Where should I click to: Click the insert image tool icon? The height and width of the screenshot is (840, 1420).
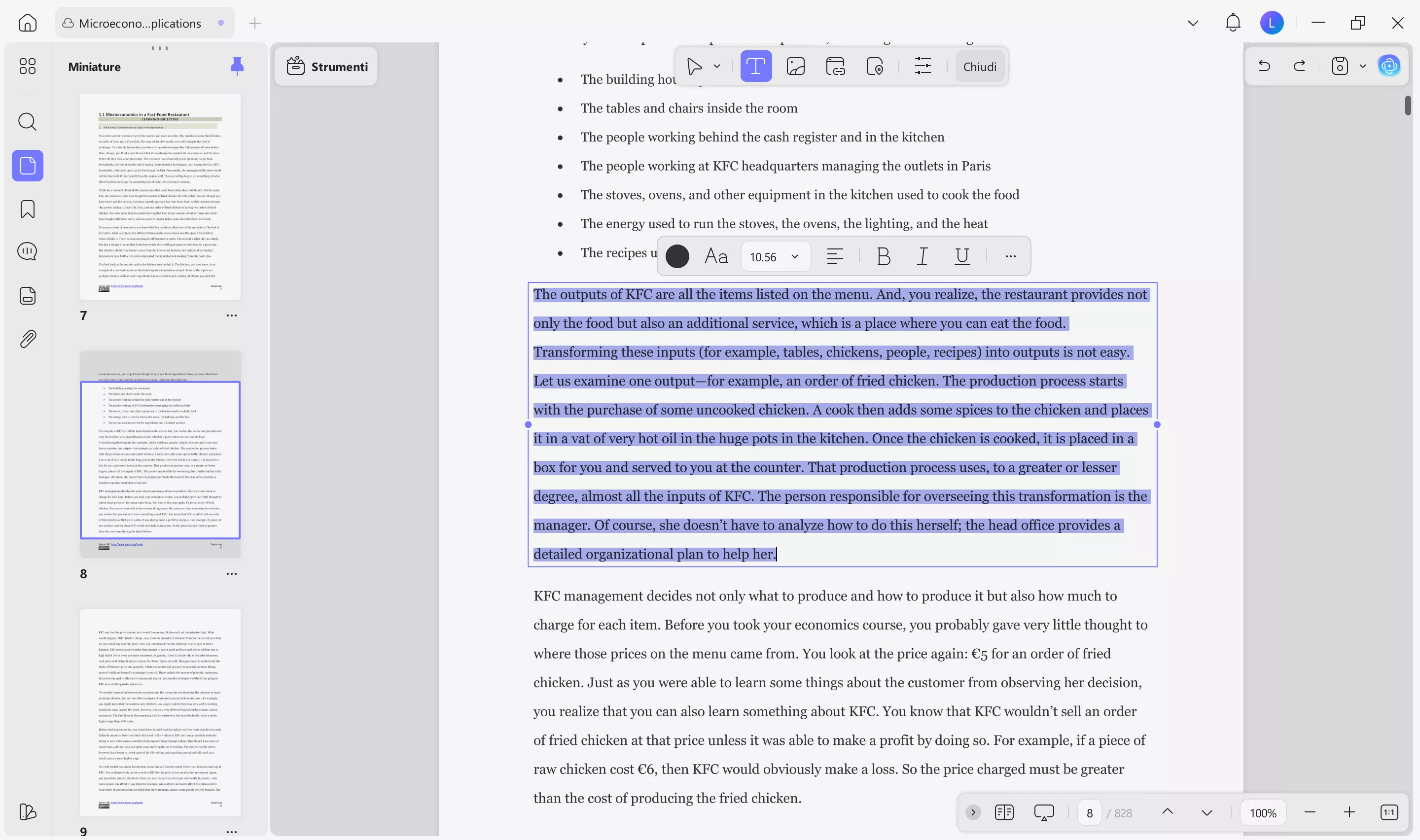(795, 67)
